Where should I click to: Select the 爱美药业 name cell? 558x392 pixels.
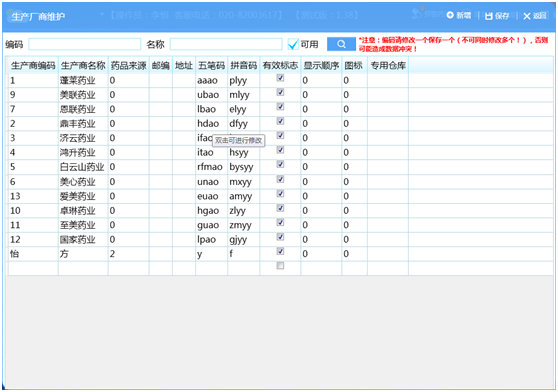coord(83,196)
